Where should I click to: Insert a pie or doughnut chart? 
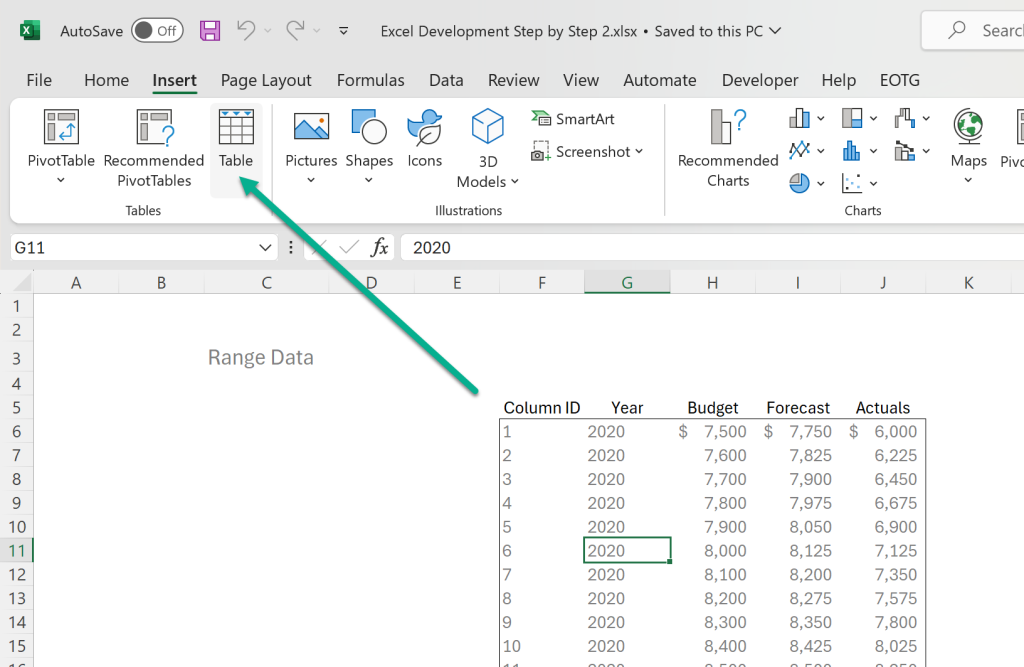click(x=807, y=184)
